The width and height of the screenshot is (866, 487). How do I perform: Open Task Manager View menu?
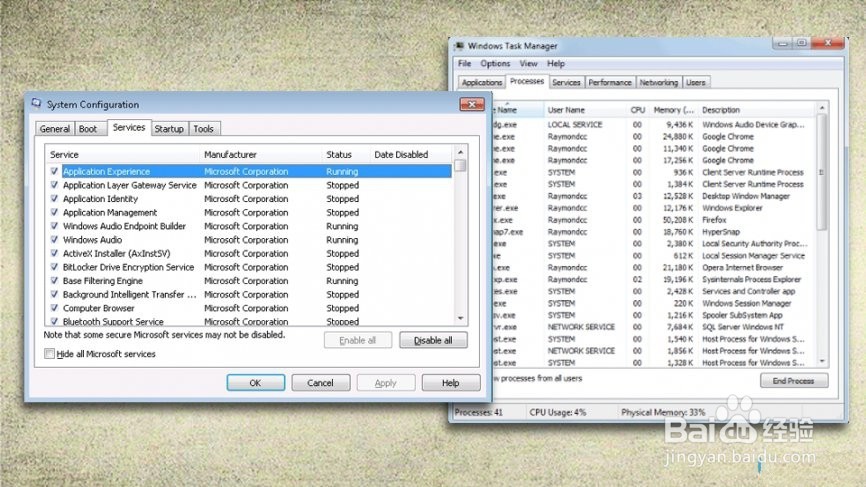point(528,63)
